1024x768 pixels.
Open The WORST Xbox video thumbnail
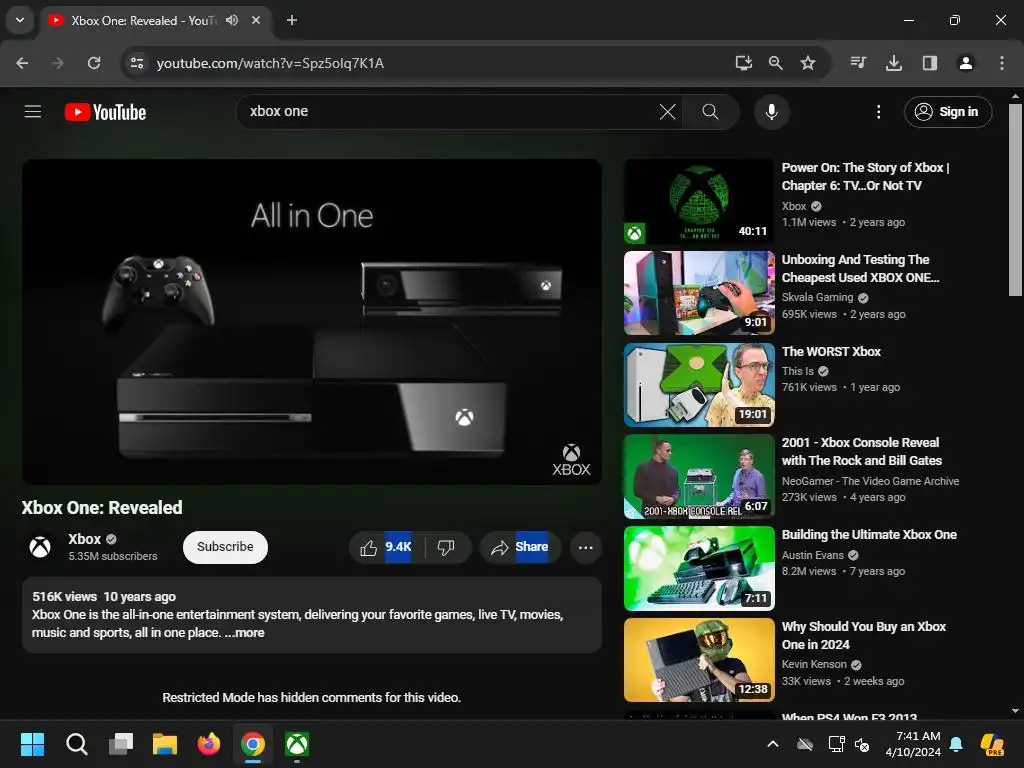699,385
